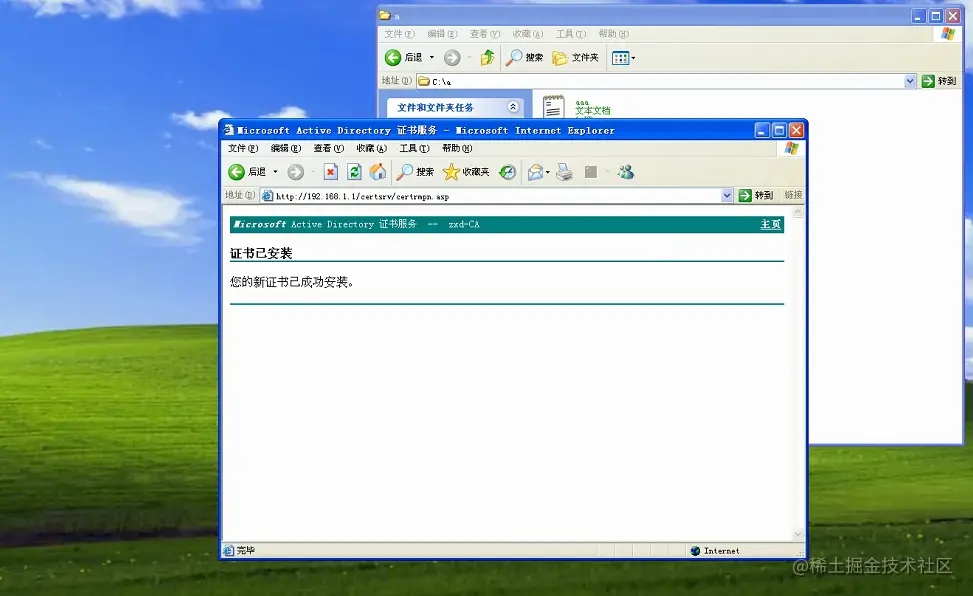Click the IE page scrollbar down arrow

(x=798, y=535)
